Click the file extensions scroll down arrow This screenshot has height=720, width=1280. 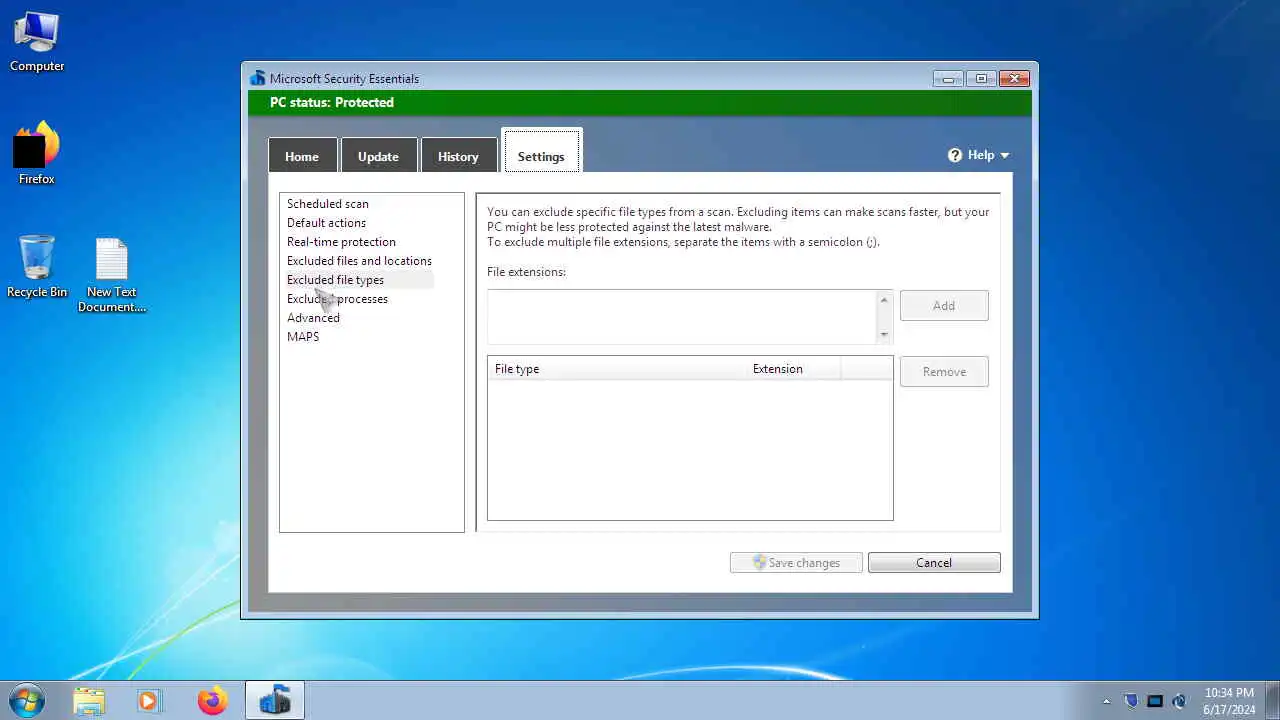(x=884, y=334)
